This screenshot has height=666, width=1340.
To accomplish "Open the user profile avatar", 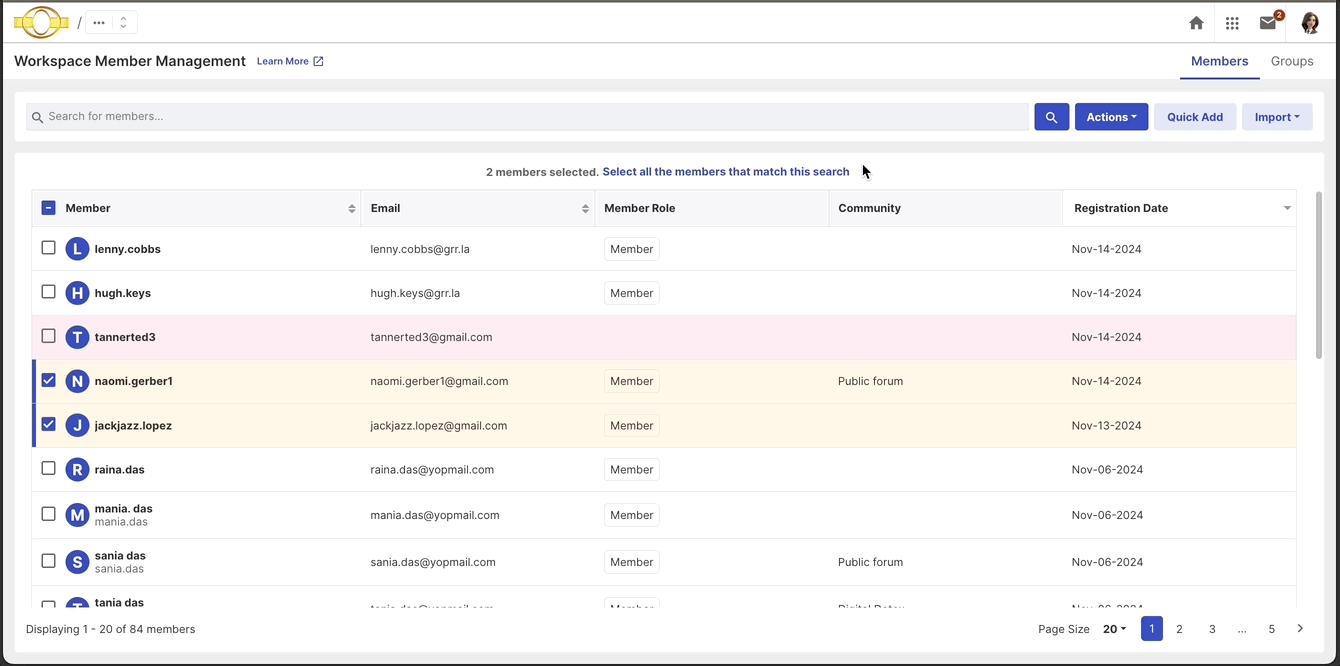I will click(x=1309, y=23).
